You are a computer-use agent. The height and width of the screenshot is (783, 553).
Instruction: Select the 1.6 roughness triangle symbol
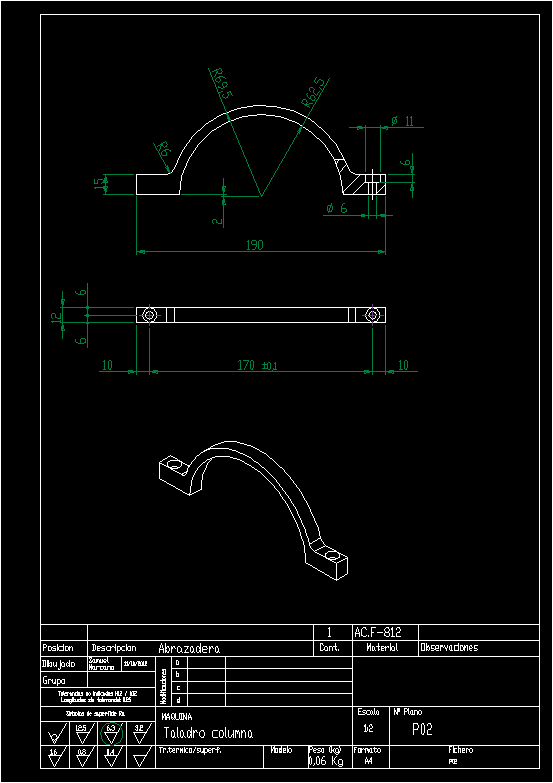click(x=54, y=757)
